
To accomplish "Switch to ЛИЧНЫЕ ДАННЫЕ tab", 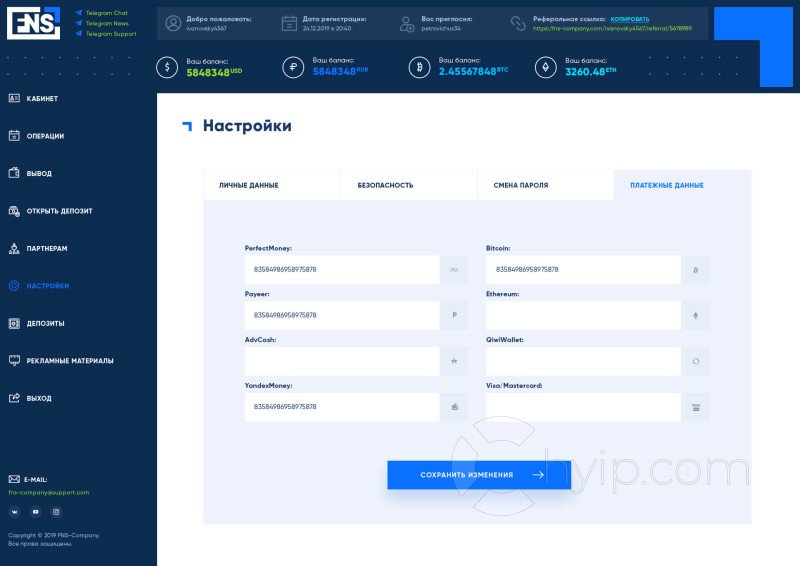I will [x=272, y=185].
